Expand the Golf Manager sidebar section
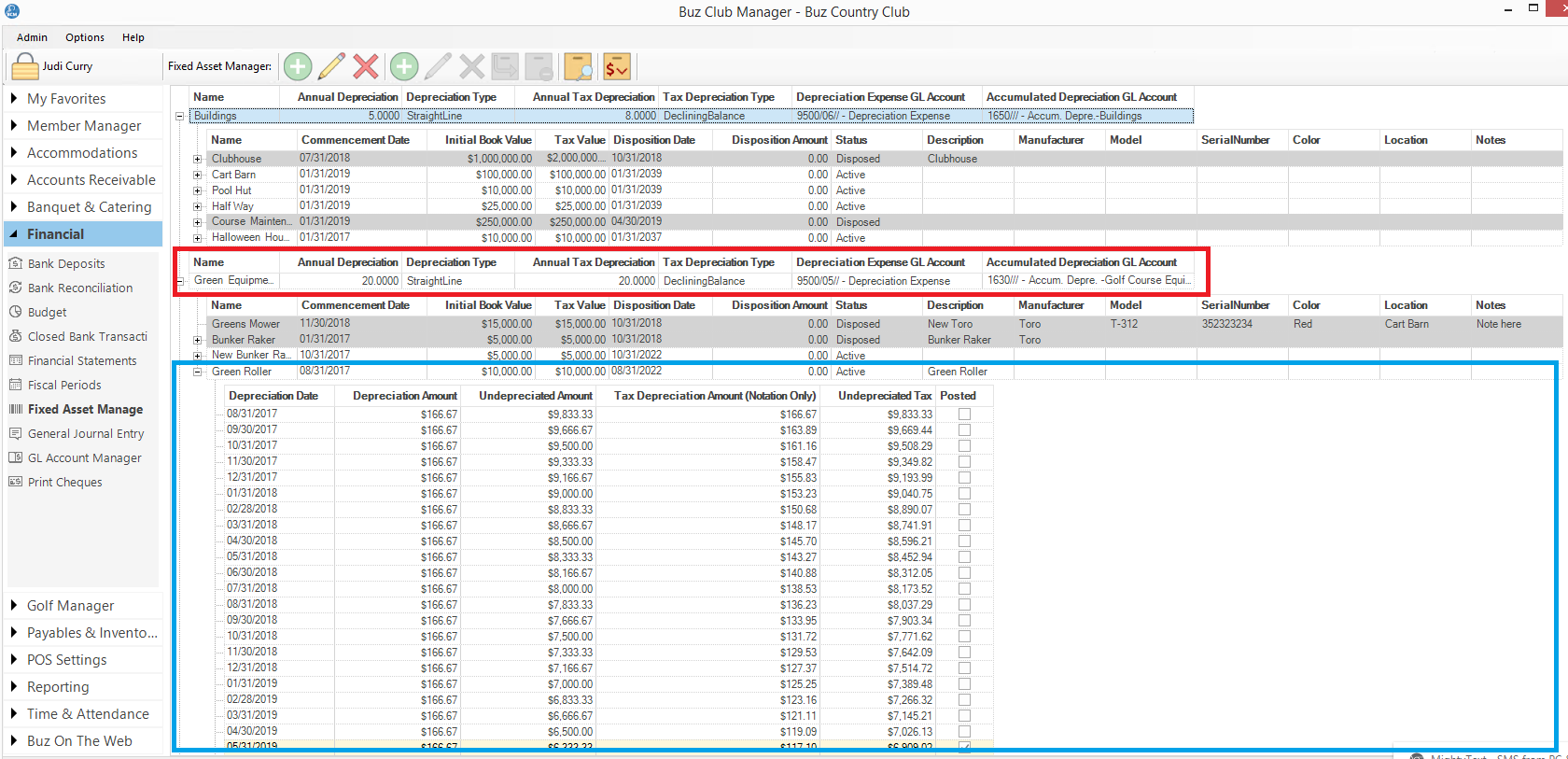The height and width of the screenshot is (759, 1568). pyautogui.click(x=70, y=606)
